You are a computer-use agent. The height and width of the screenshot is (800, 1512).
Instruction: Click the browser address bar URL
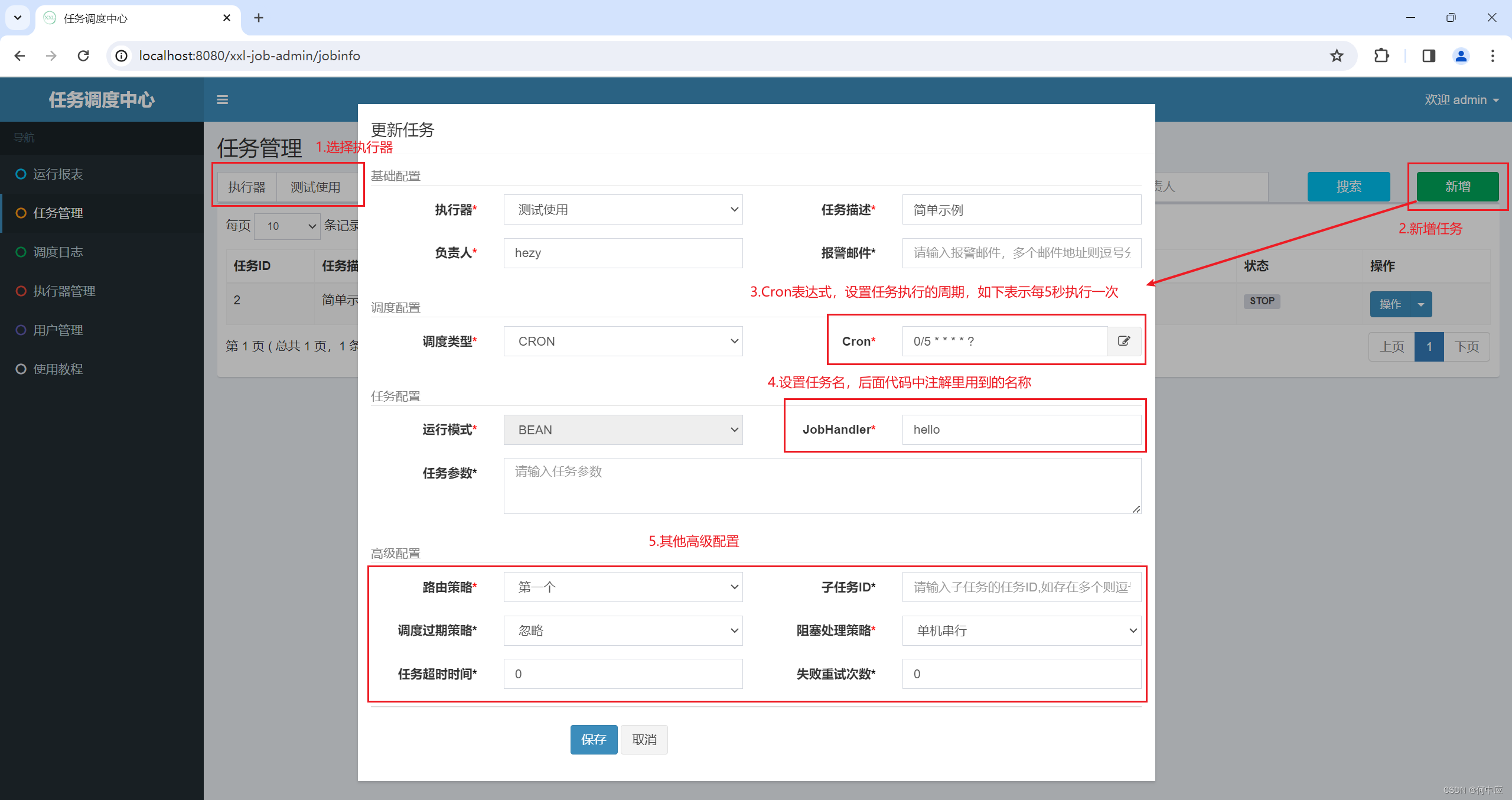(249, 56)
